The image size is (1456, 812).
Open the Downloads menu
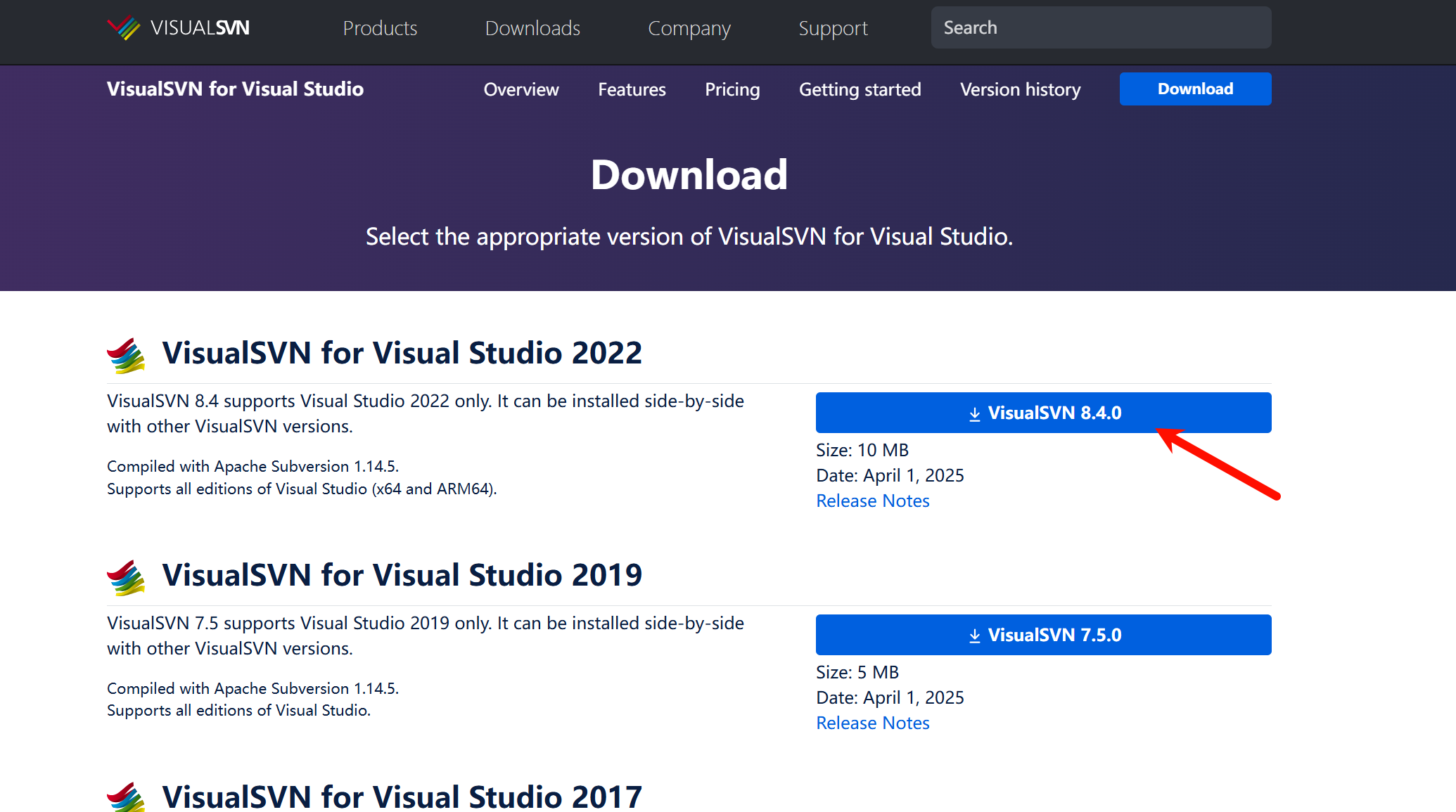pyautogui.click(x=532, y=28)
